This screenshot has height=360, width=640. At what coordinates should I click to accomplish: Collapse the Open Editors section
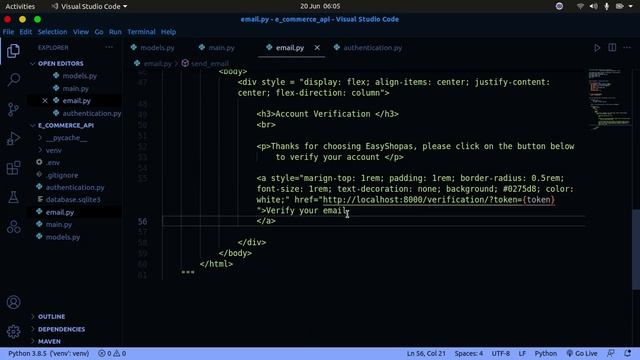[x=60, y=64]
